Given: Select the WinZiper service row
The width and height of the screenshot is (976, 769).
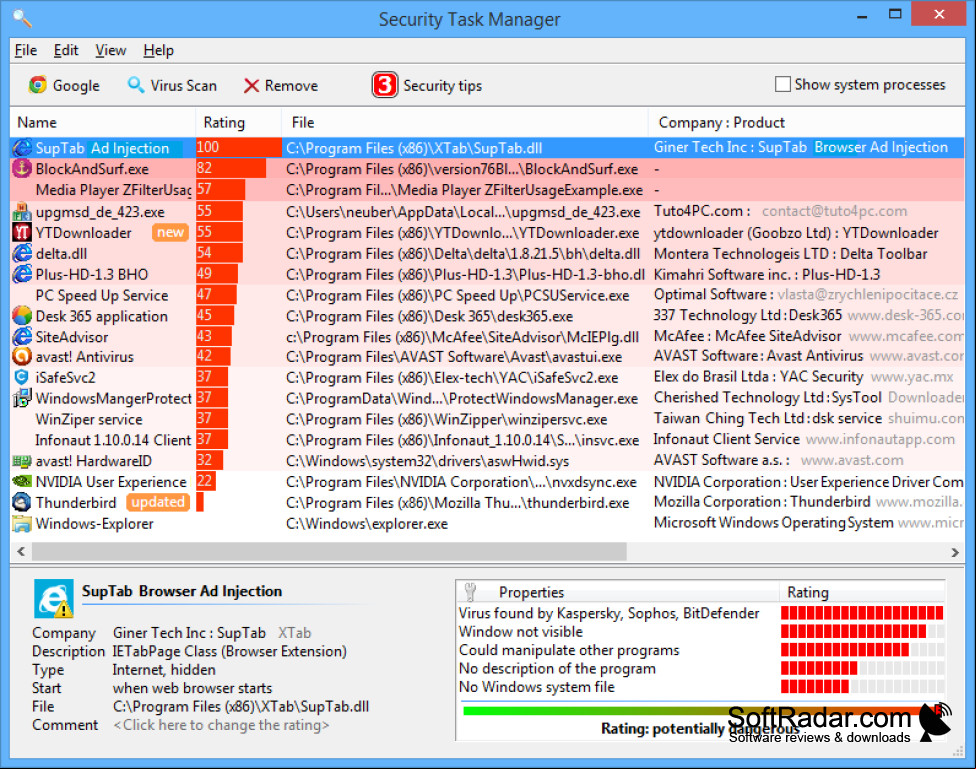Looking at the screenshot, I should coord(487,419).
